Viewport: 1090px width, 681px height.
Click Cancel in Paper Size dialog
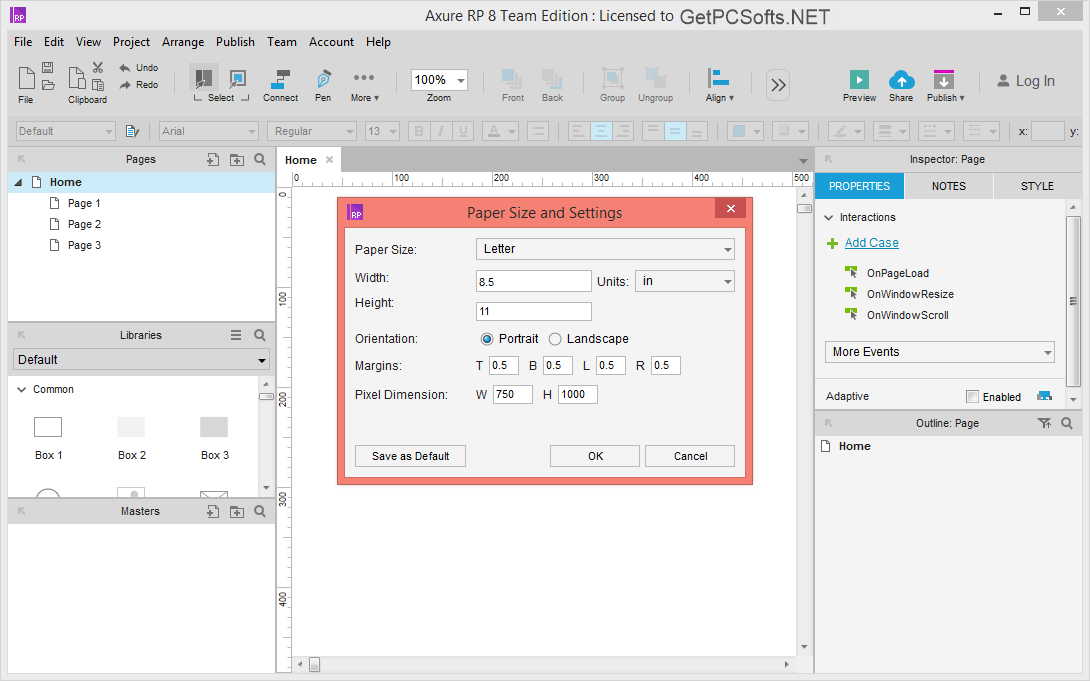(x=690, y=456)
